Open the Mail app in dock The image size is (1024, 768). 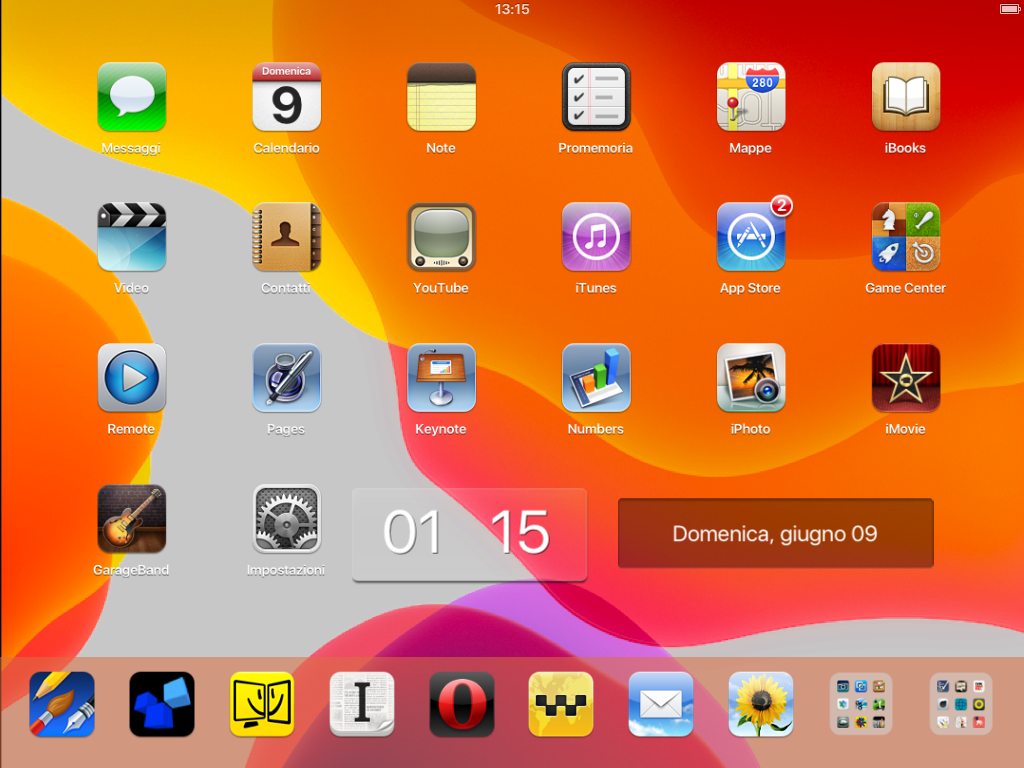pyautogui.click(x=661, y=704)
